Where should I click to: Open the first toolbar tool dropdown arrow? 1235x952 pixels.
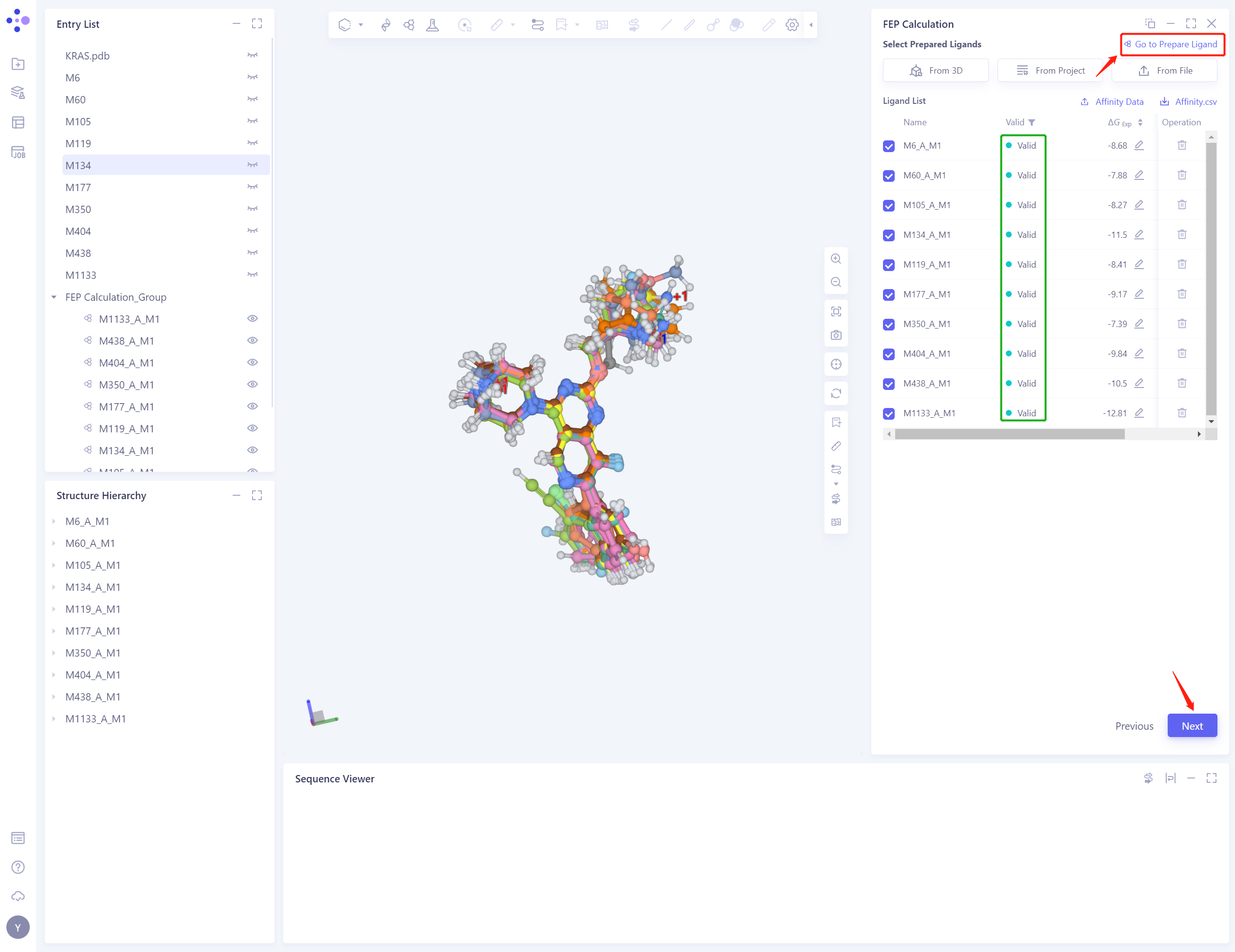tap(360, 25)
